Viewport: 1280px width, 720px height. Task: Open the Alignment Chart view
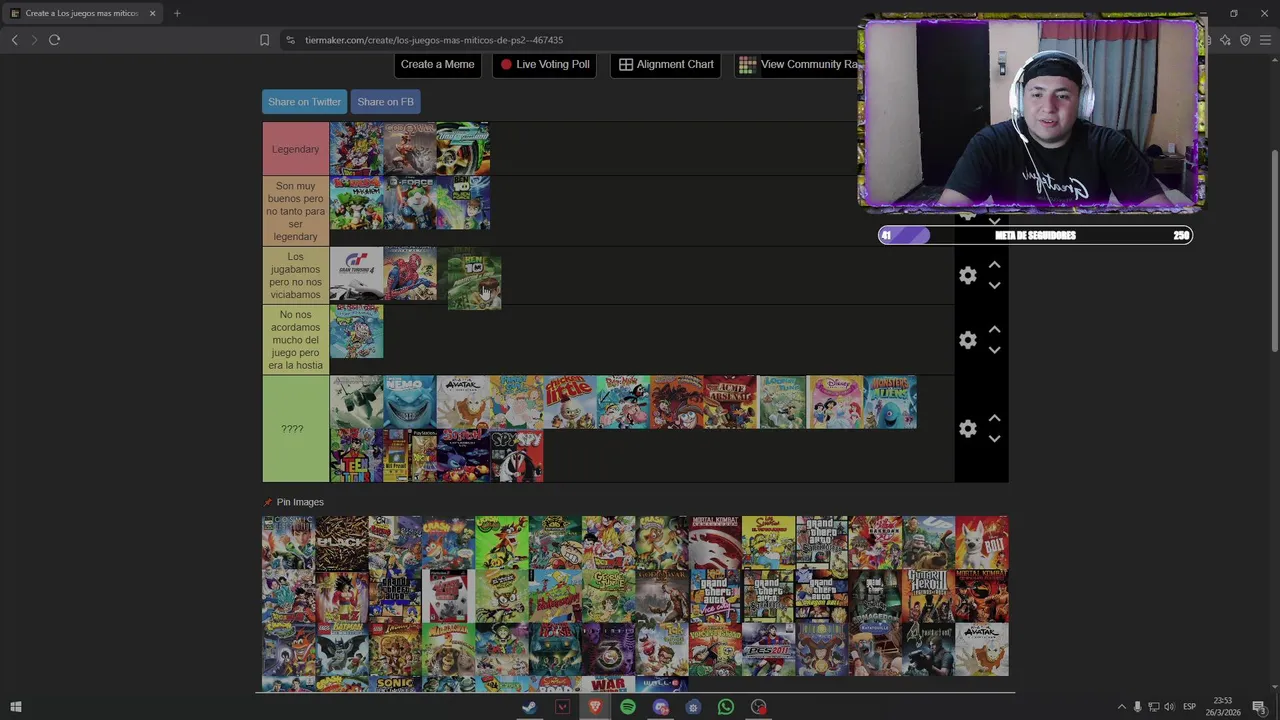(x=666, y=64)
